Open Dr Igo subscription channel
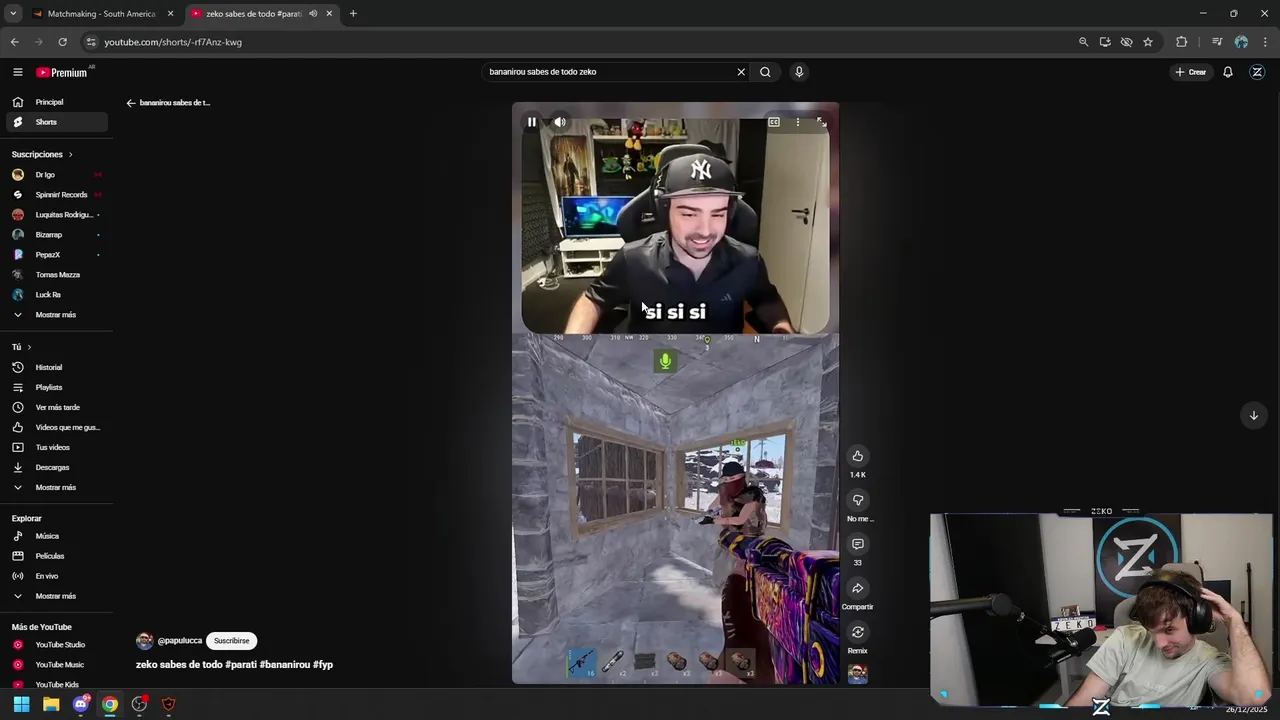Screen dimensions: 1280x720 point(56,175)
